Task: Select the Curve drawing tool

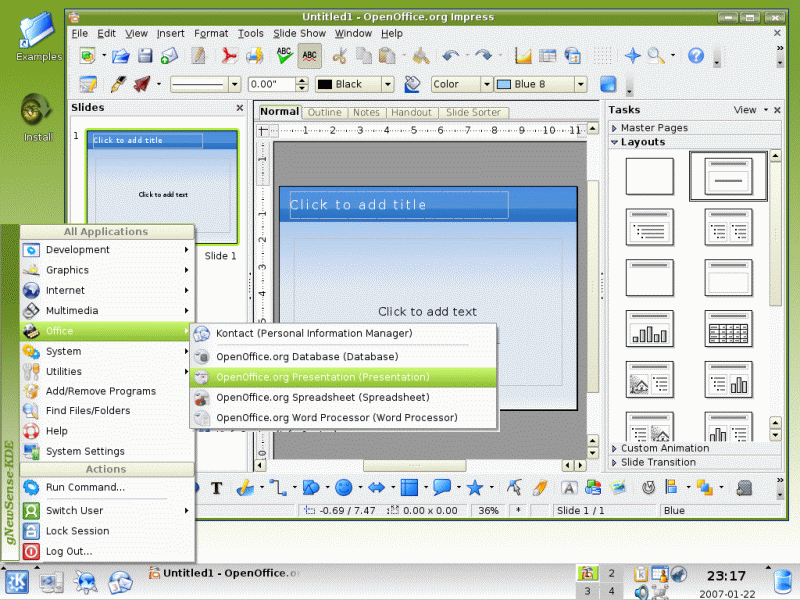Action: tap(245, 488)
